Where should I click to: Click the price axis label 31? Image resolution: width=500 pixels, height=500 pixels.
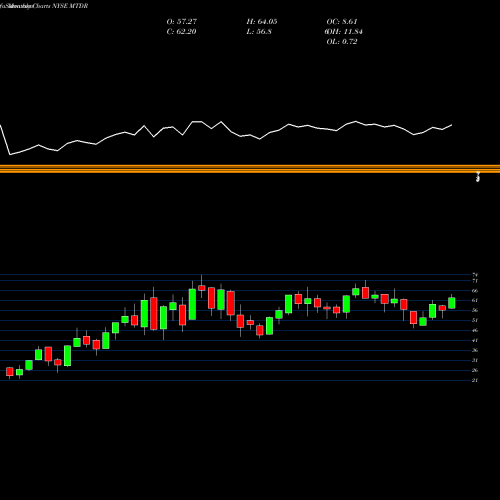click(x=475, y=360)
